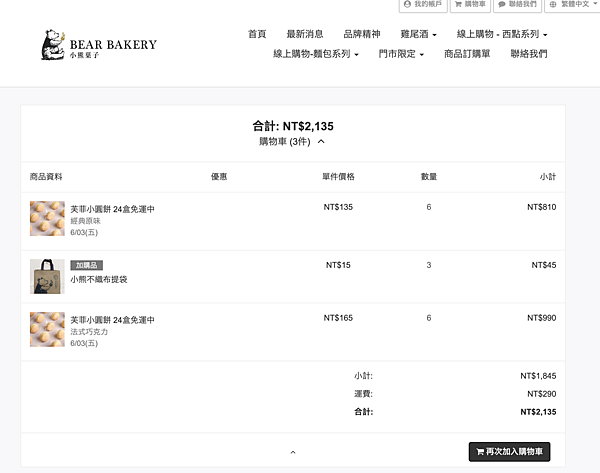The image size is (600, 473).
Task: Expand the 門市限定 dropdown
Action: pyautogui.click(x=401, y=54)
